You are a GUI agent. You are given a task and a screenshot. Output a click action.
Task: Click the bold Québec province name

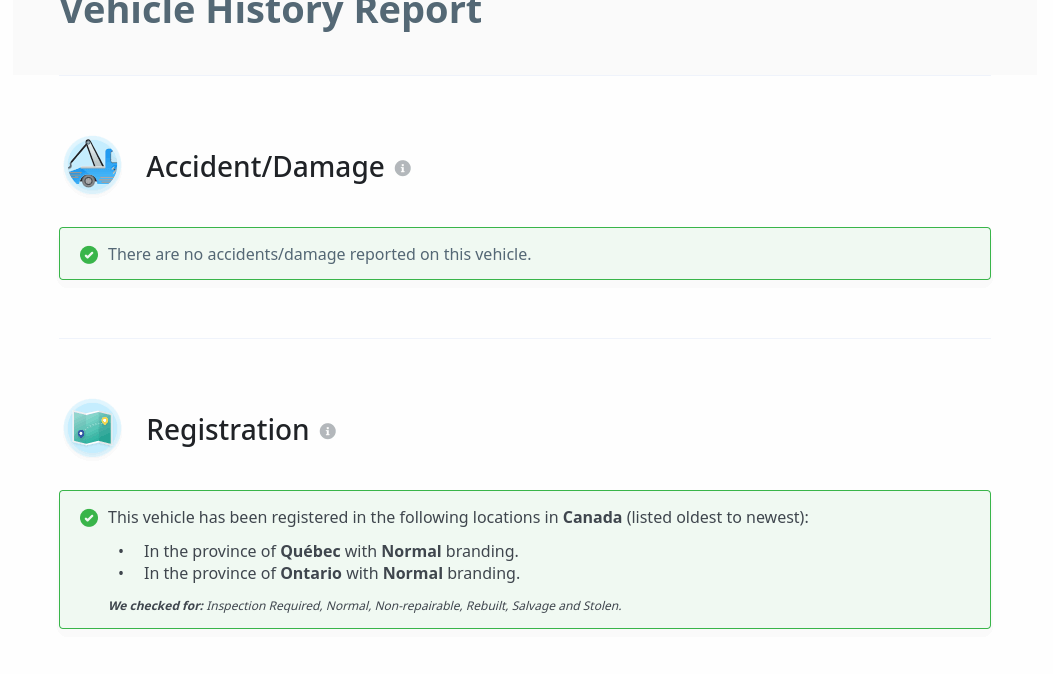click(x=310, y=551)
